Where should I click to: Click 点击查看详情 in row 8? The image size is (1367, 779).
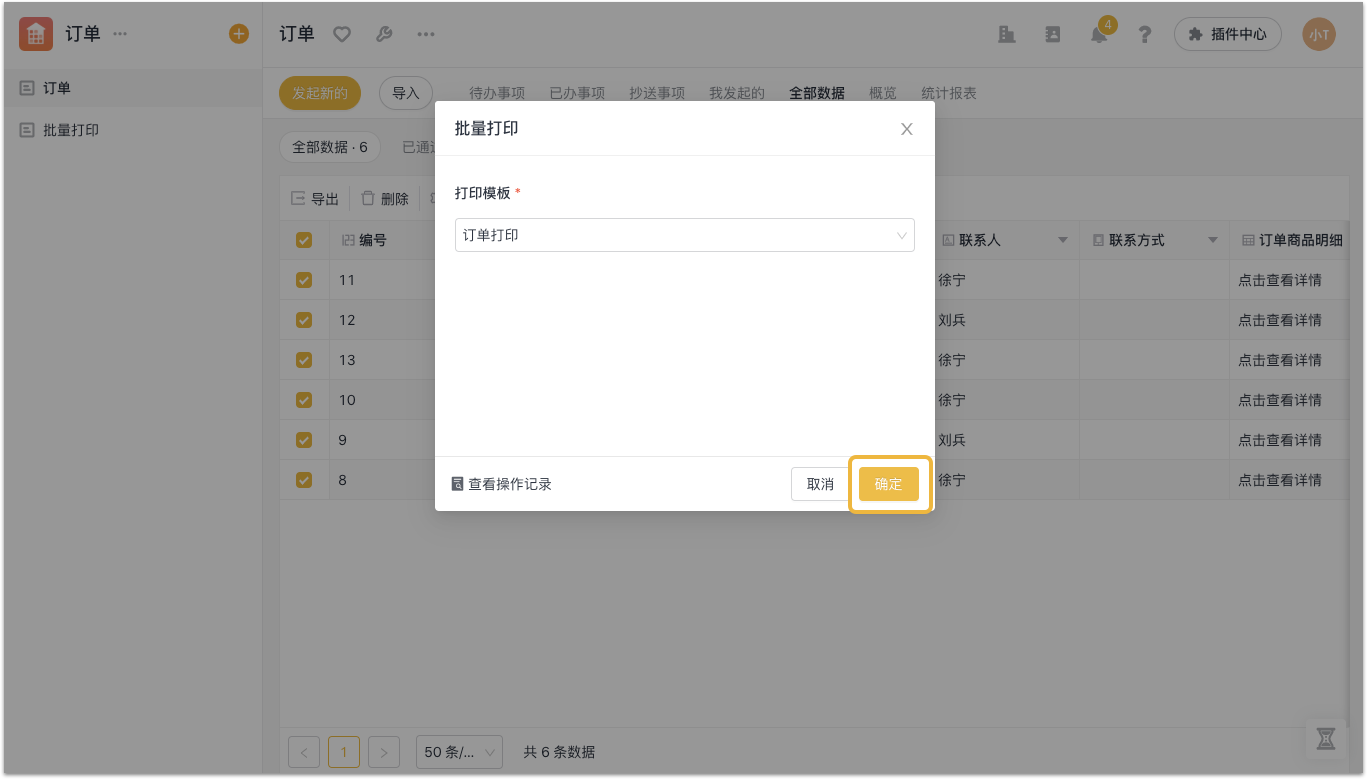(1280, 480)
